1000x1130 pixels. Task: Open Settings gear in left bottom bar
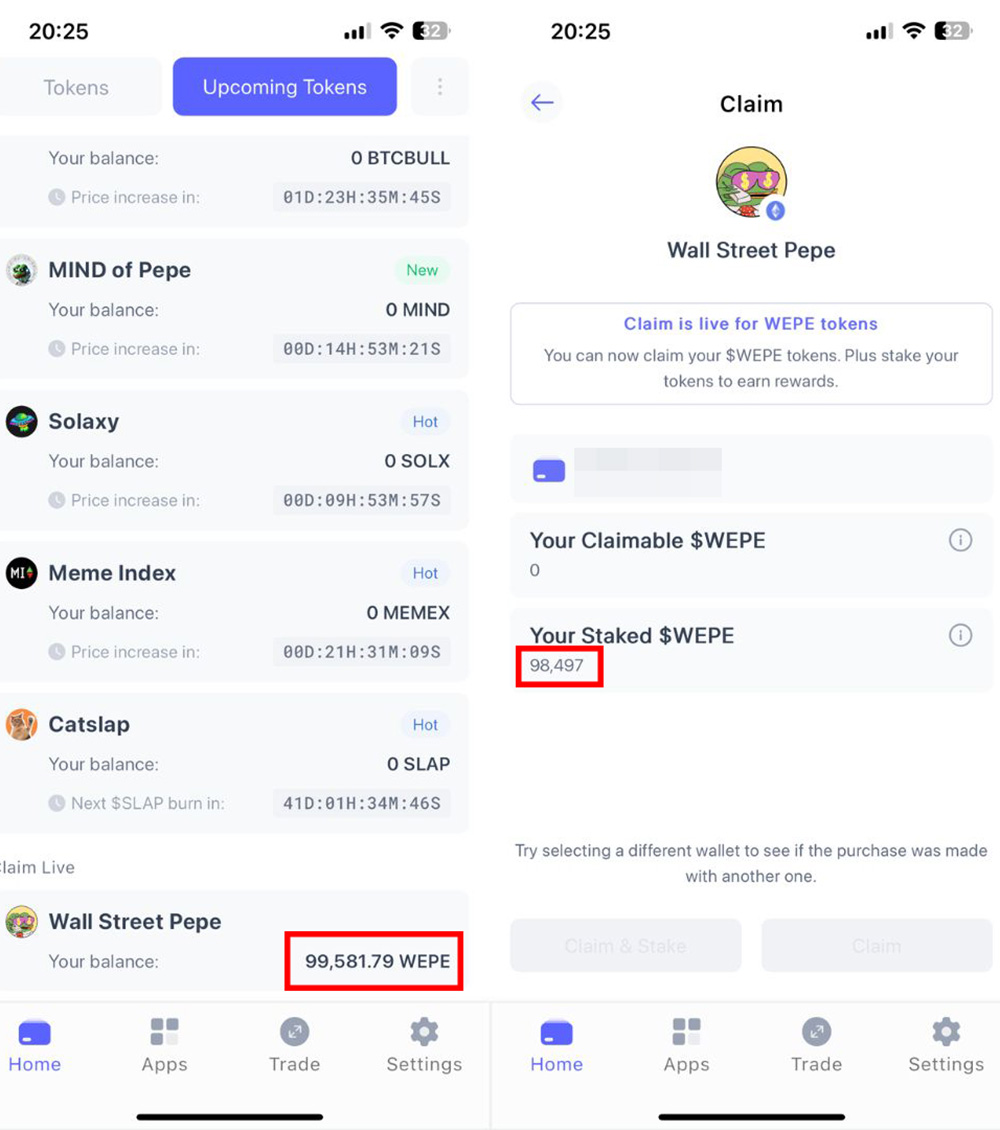pos(424,1045)
